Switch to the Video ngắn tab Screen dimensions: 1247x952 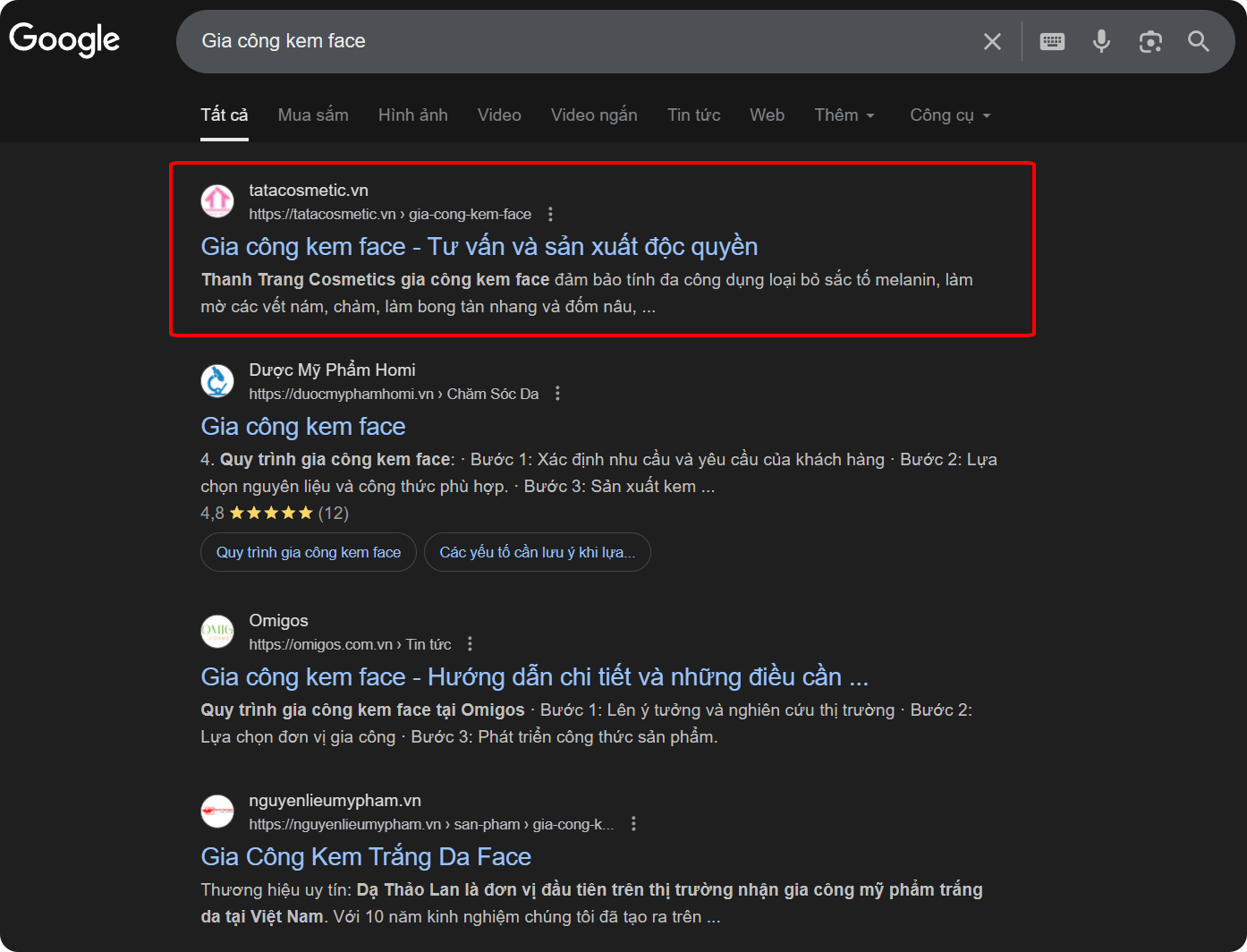click(x=594, y=115)
